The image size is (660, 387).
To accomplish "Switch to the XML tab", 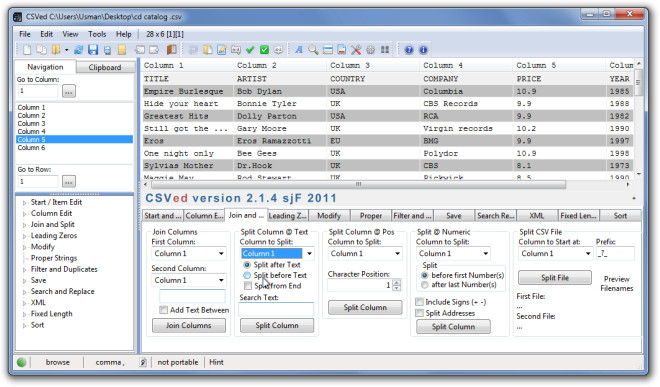I will coord(536,216).
